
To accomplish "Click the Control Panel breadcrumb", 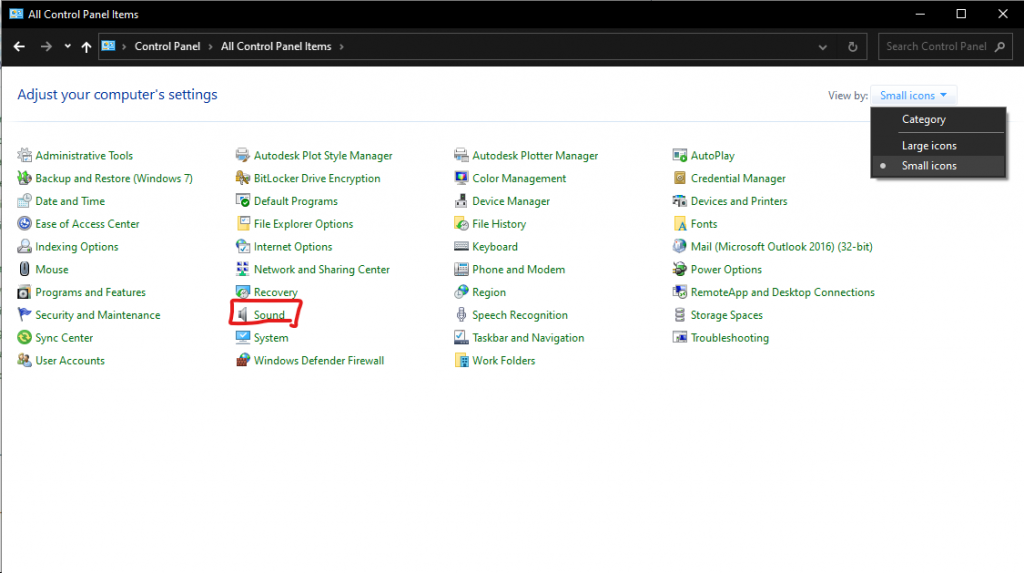I will coord(167,46).
